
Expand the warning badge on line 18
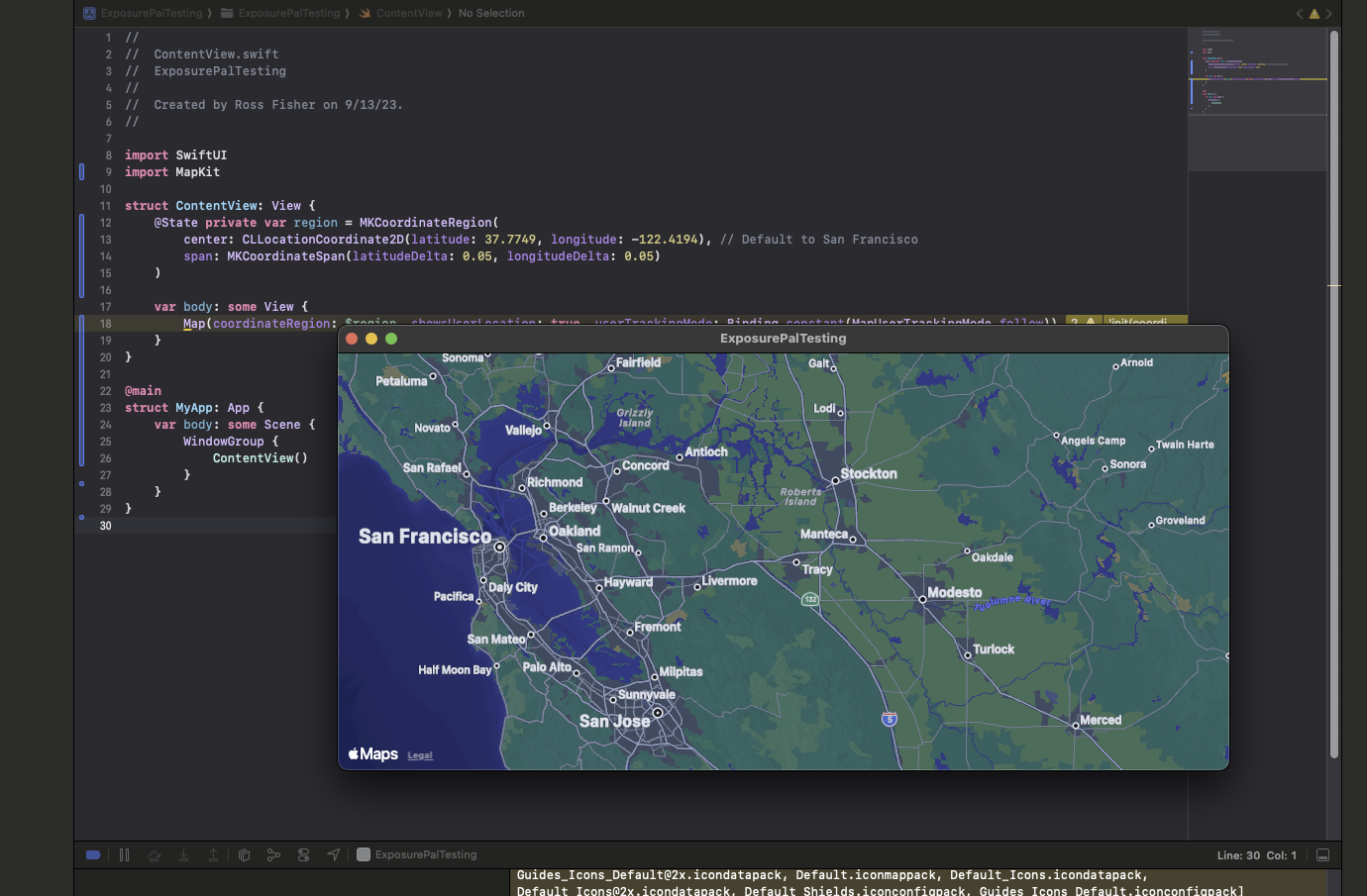click(x=1082, y=322)
